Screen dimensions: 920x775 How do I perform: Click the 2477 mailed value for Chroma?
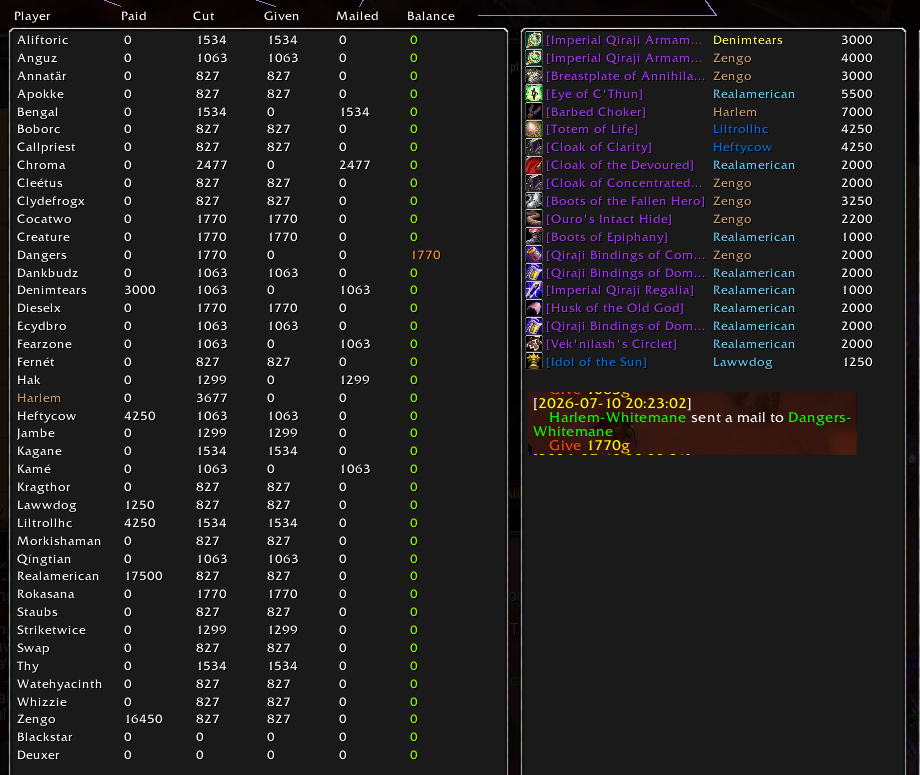(354, 165)
